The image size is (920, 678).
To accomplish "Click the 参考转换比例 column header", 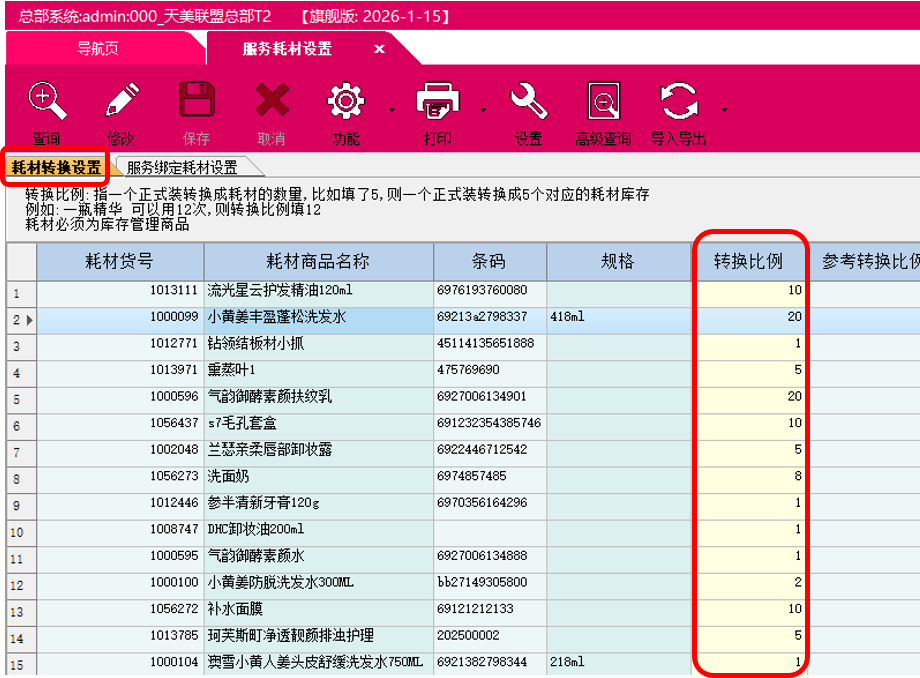I will (864, 261).
